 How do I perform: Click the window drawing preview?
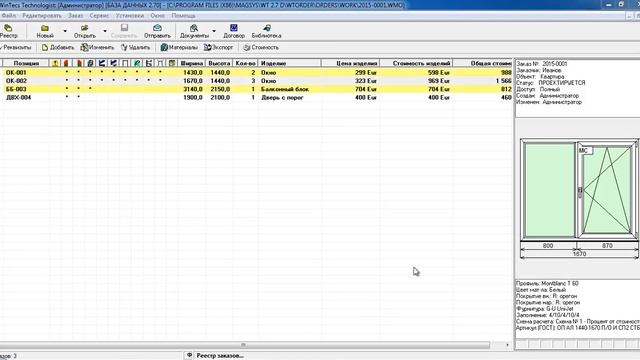point(580,190)
